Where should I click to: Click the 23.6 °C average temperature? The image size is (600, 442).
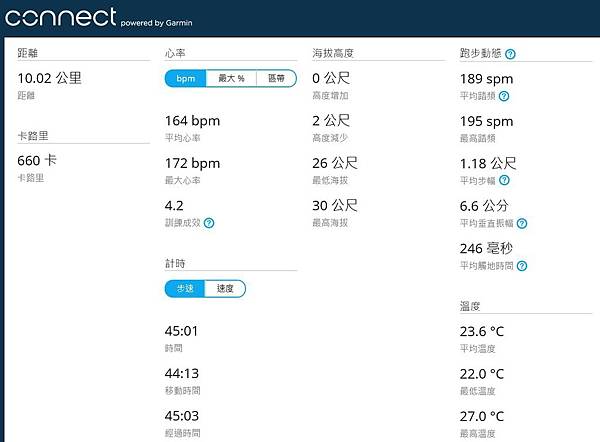482,331
